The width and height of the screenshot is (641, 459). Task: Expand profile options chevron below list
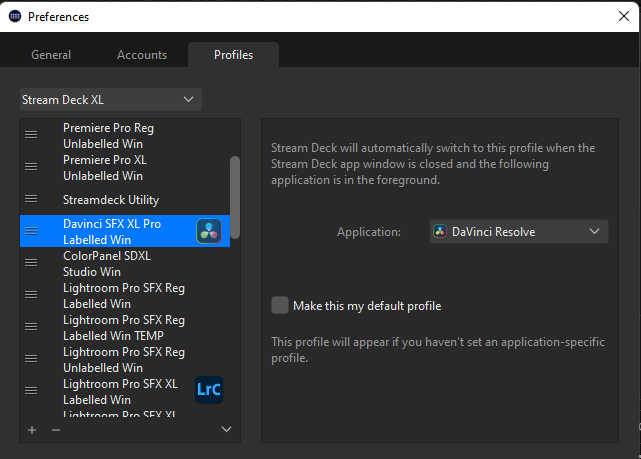click(x=226, y=429)
